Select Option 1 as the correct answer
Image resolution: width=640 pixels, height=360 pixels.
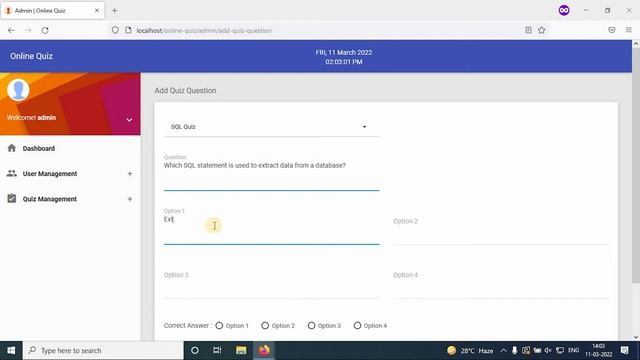pos(219,325)
